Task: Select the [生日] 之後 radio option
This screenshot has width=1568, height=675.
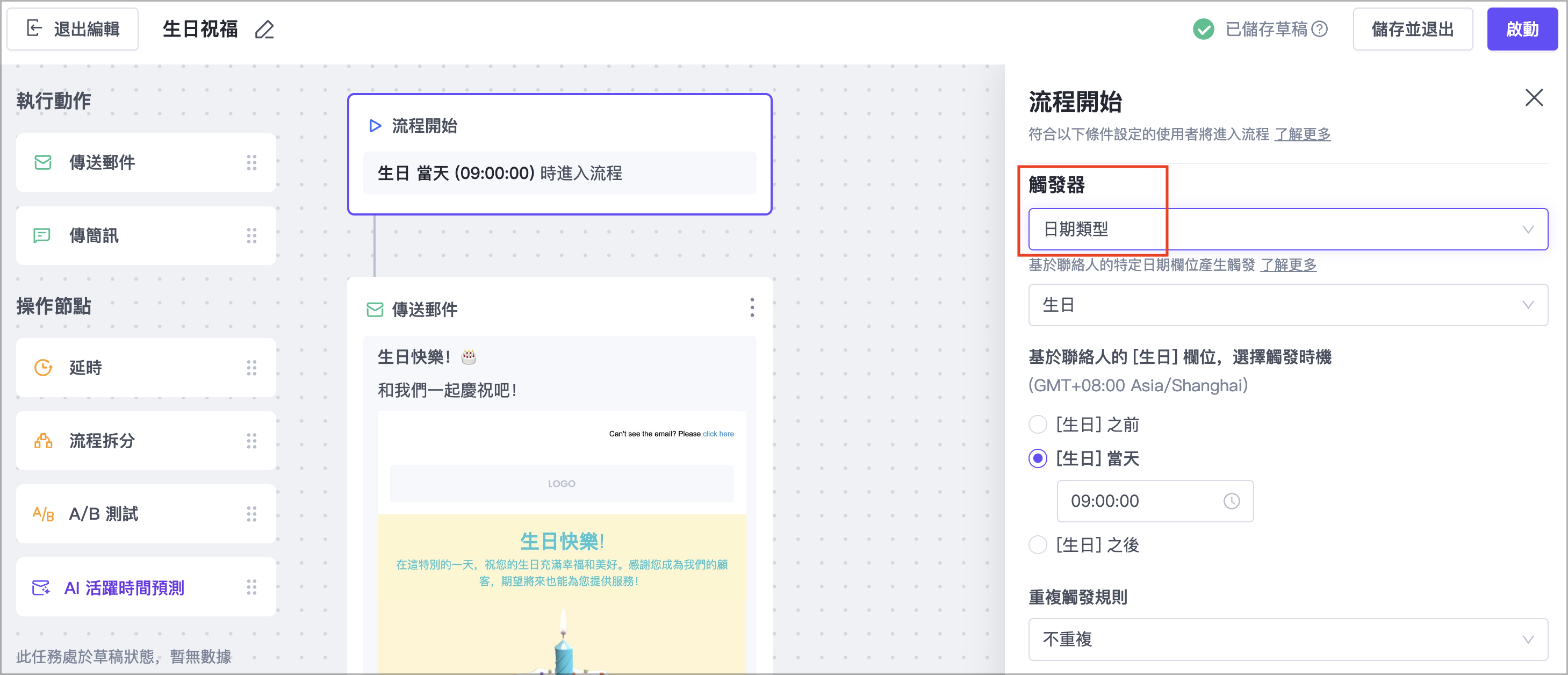Action: 1038,545
